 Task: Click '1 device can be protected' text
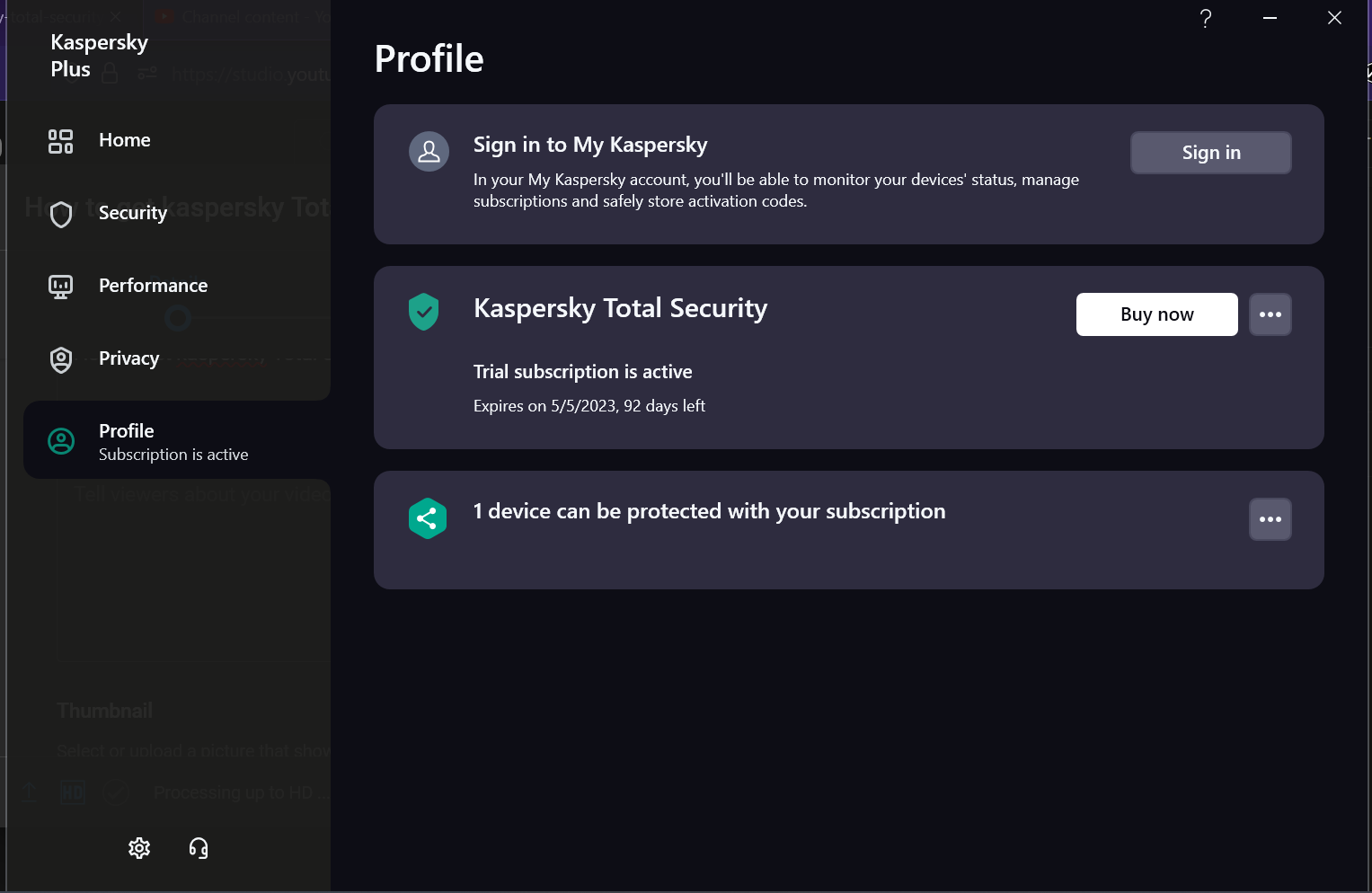tap(710, 511)
